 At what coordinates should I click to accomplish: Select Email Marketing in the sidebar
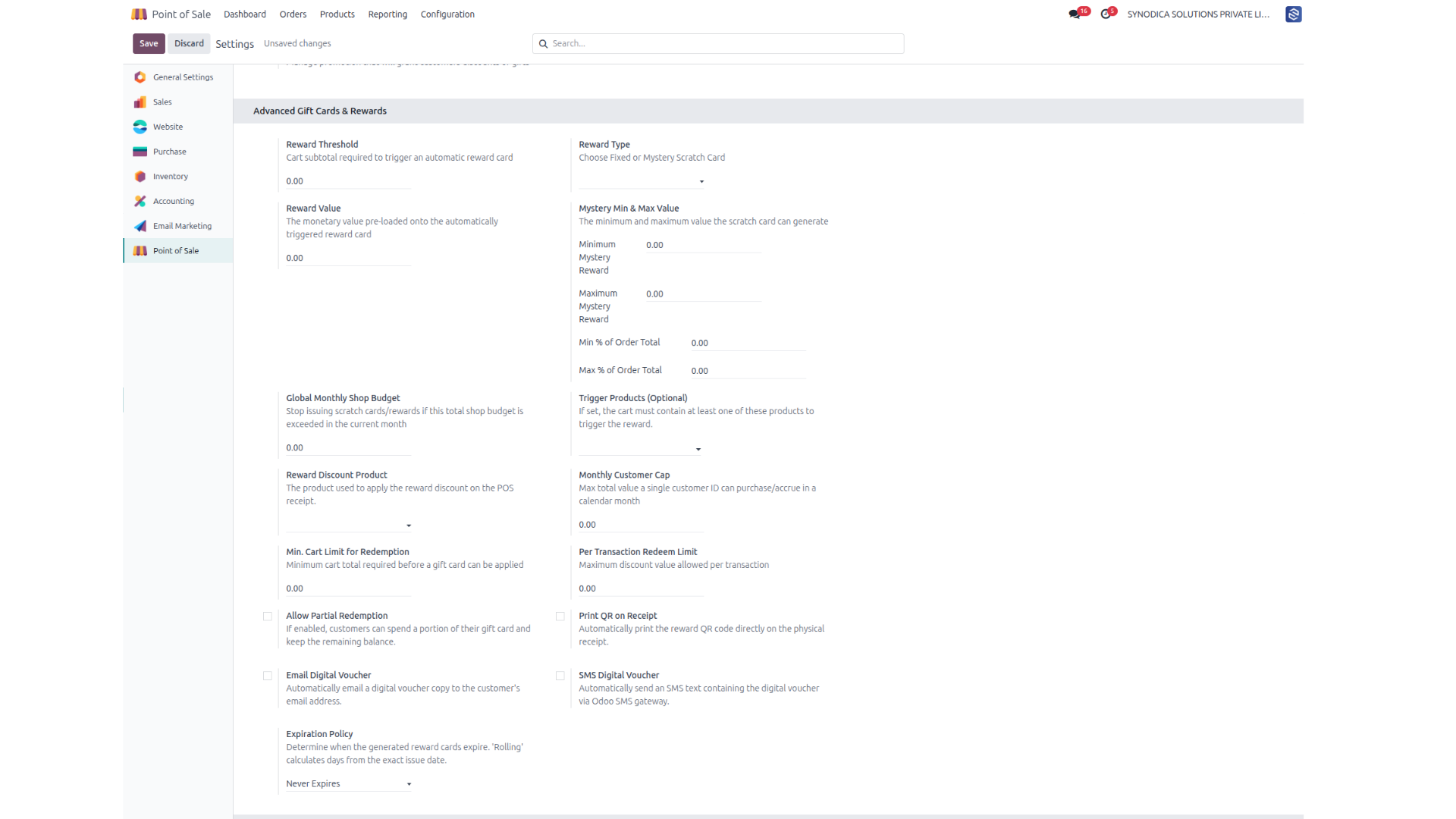tap(178, 226)
